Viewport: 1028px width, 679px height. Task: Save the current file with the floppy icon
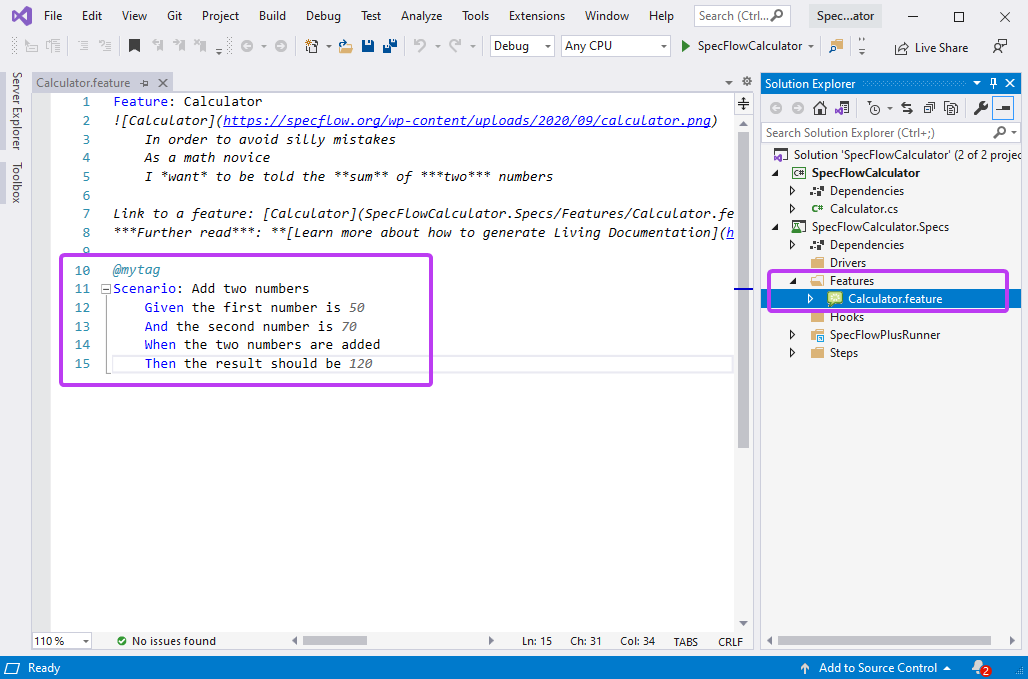[x=368, y=46]
